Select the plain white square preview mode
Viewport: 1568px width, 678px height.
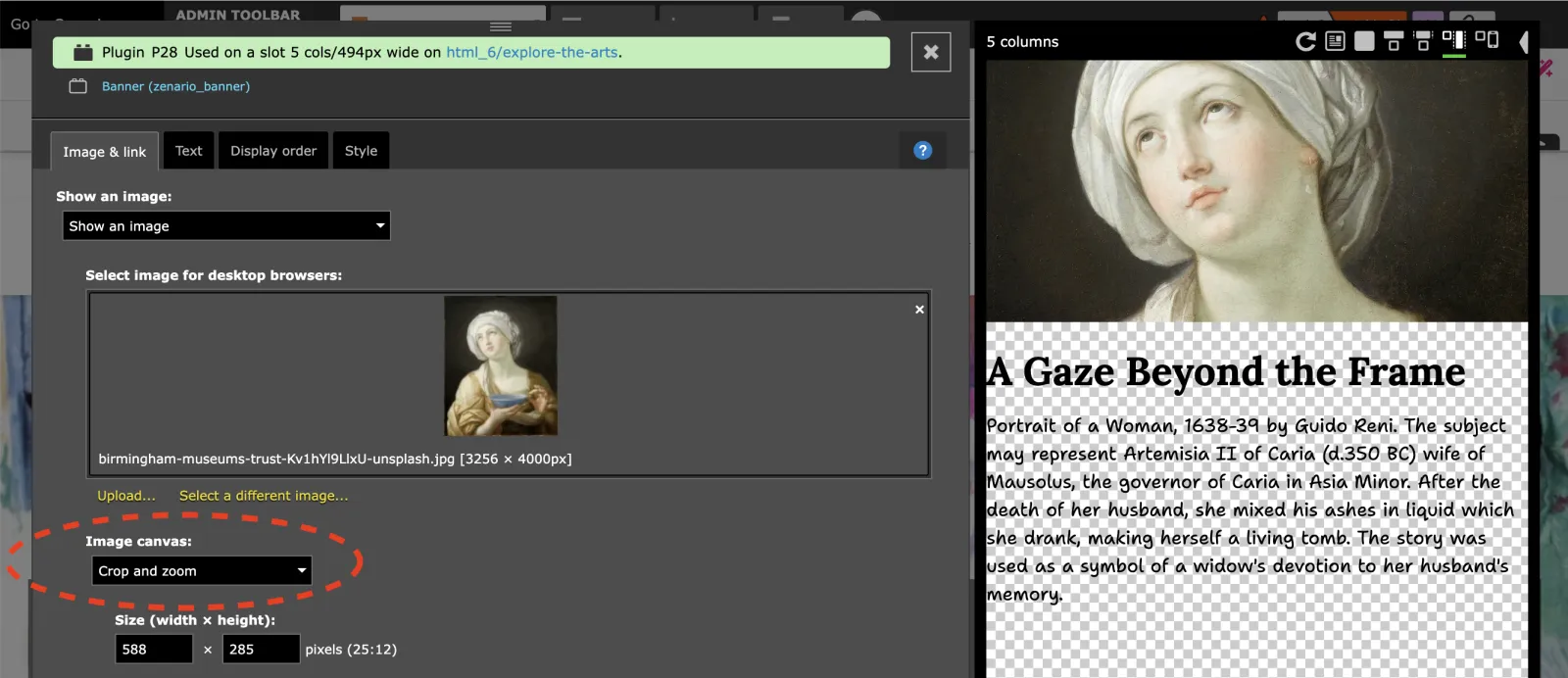1364,41
